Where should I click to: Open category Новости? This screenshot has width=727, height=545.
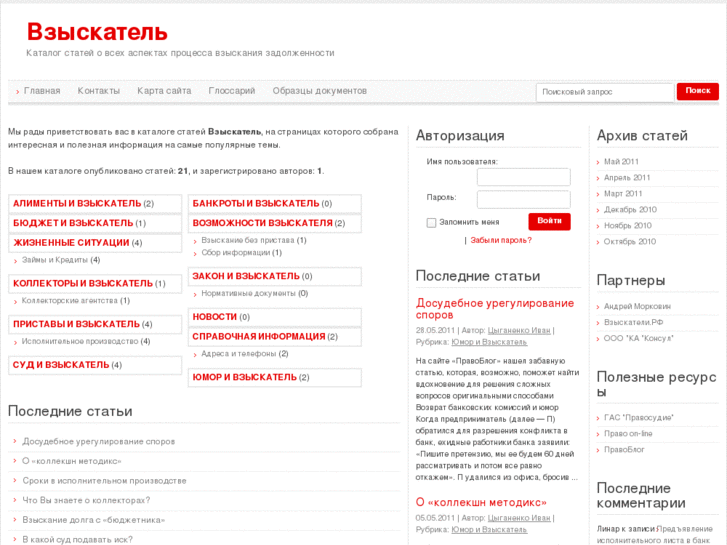pos(215,317)
